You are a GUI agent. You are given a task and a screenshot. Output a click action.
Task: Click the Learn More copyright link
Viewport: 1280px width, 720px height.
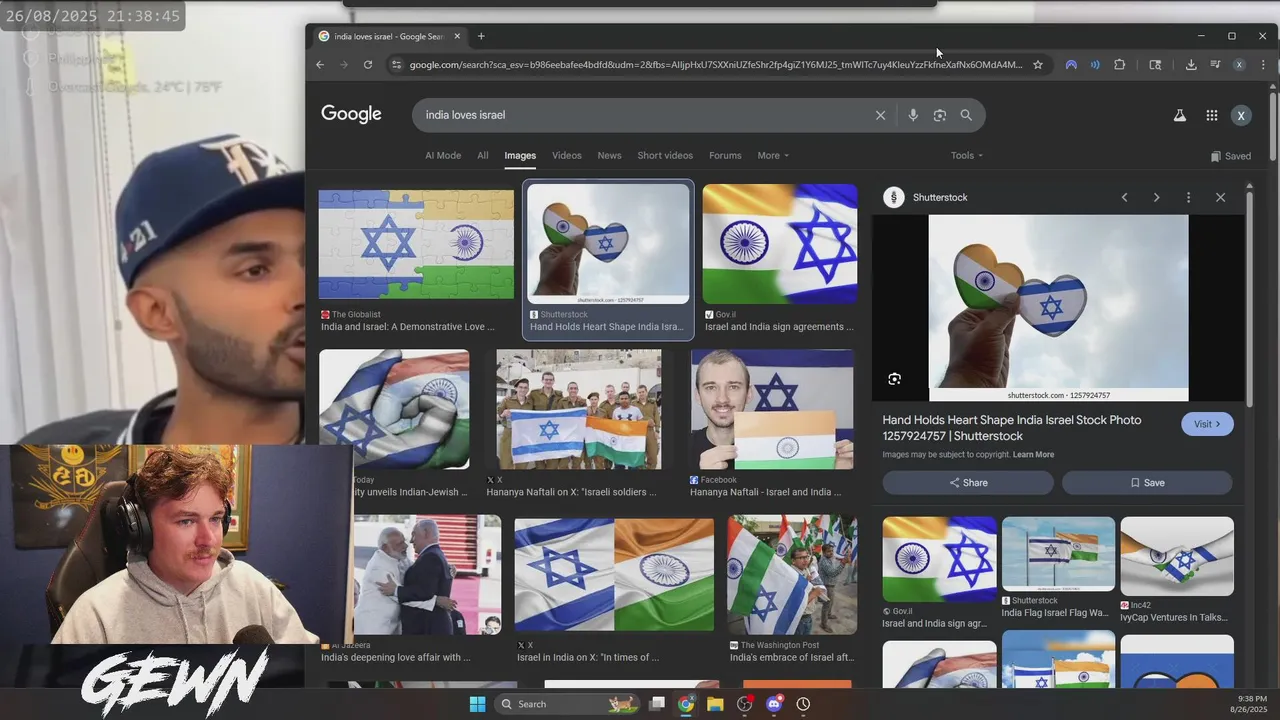pos(1033,455)
